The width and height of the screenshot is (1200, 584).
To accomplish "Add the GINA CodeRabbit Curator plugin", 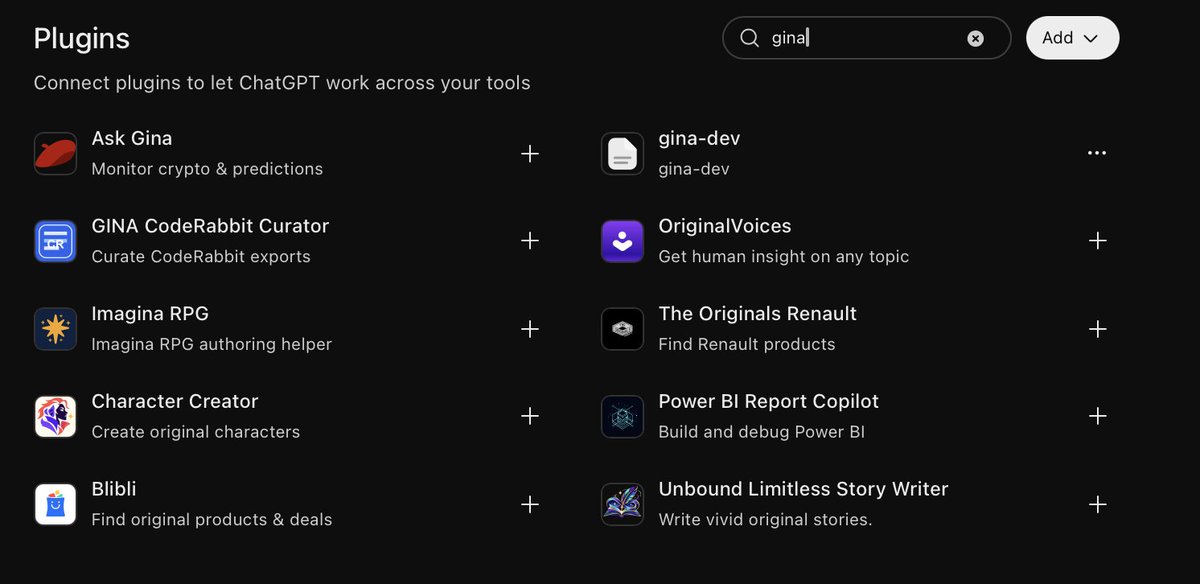I will point(530,241).
